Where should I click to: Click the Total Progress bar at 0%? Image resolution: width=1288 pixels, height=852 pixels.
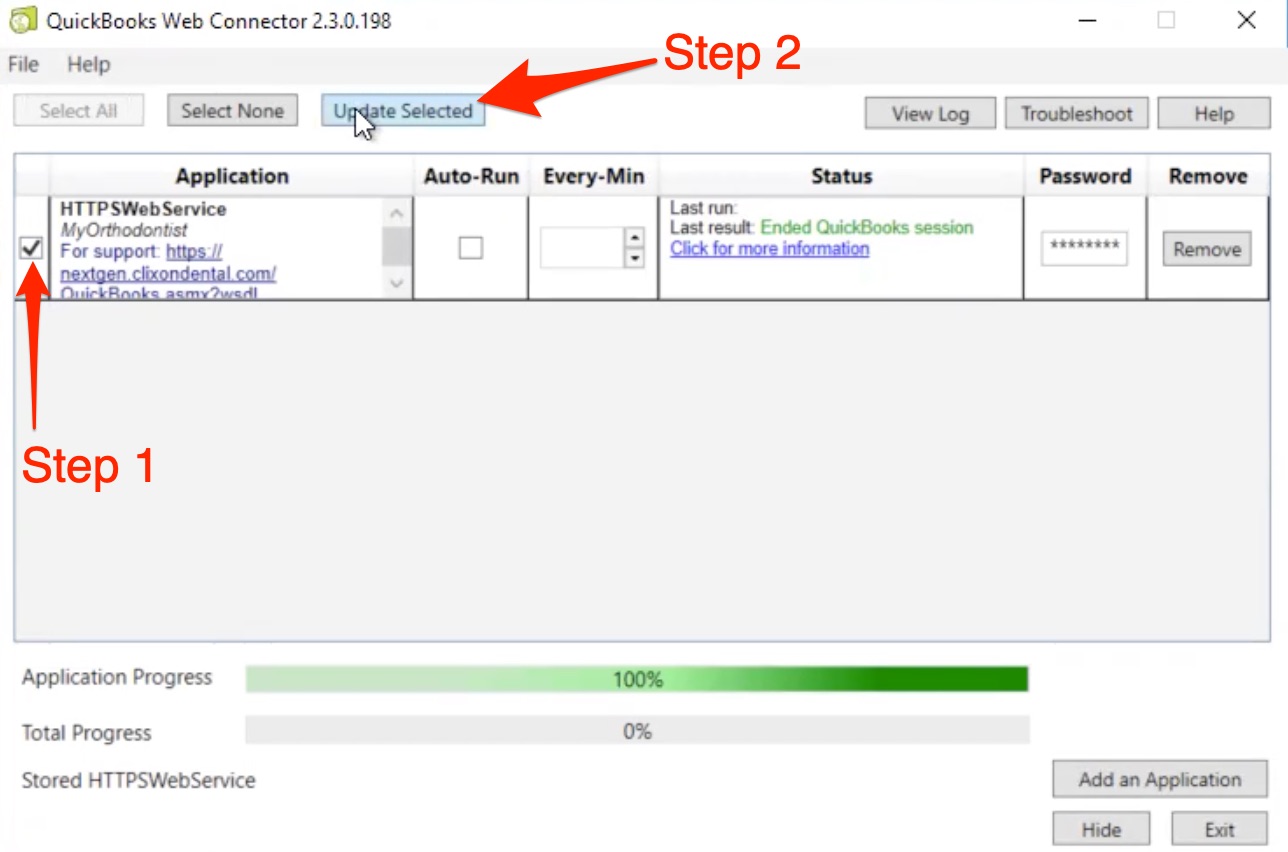point(637,731)
